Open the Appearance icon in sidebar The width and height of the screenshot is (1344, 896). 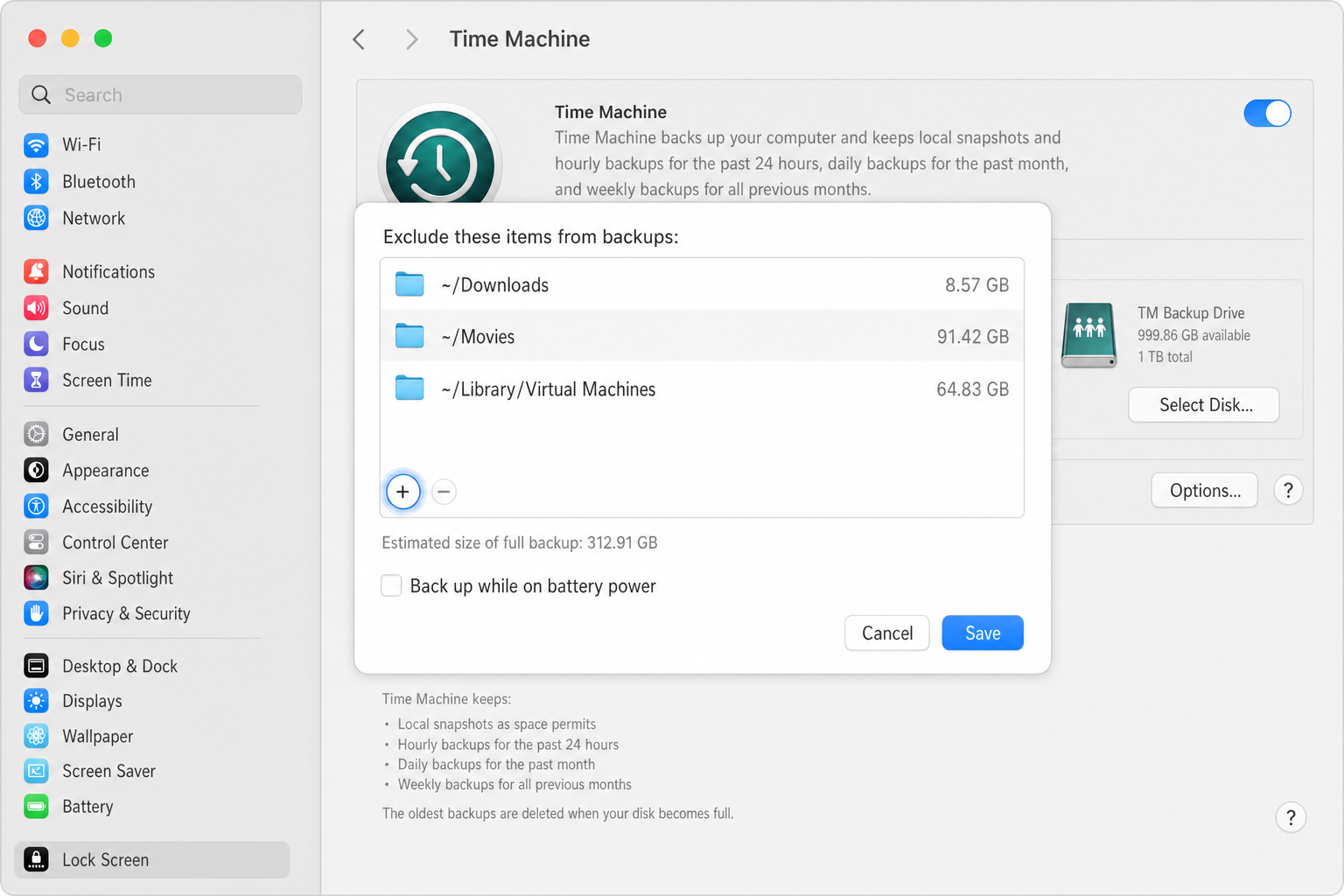click(x=36, y=470)
